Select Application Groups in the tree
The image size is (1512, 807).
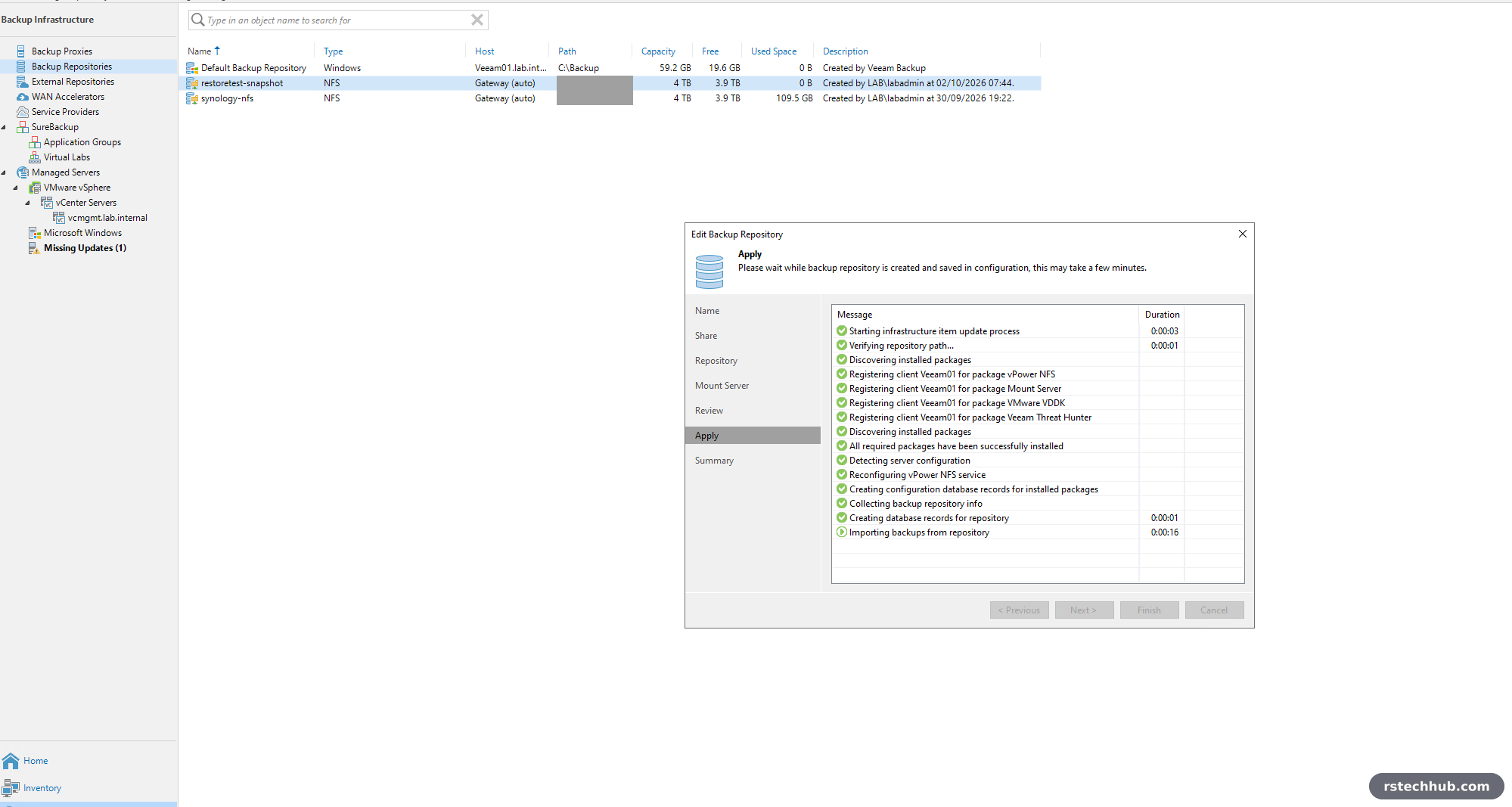tap(82, 142)
